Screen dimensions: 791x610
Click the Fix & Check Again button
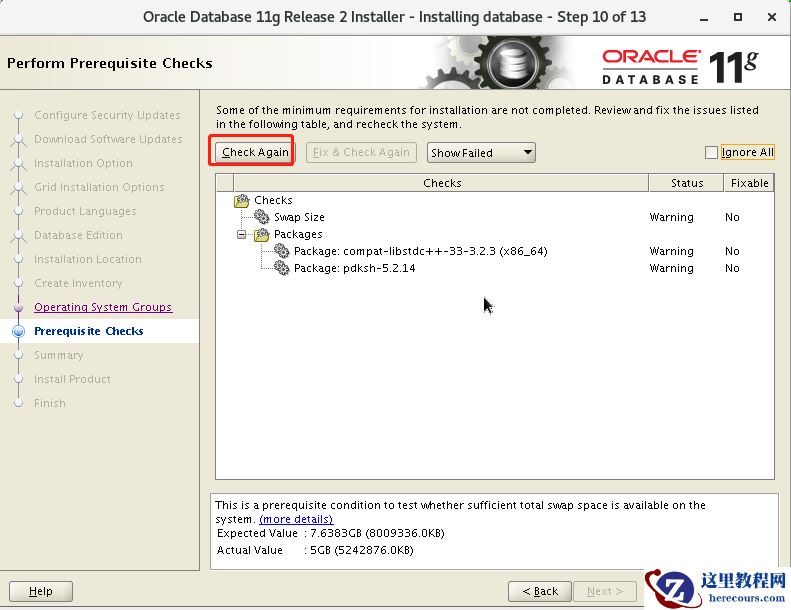point(361,152)
